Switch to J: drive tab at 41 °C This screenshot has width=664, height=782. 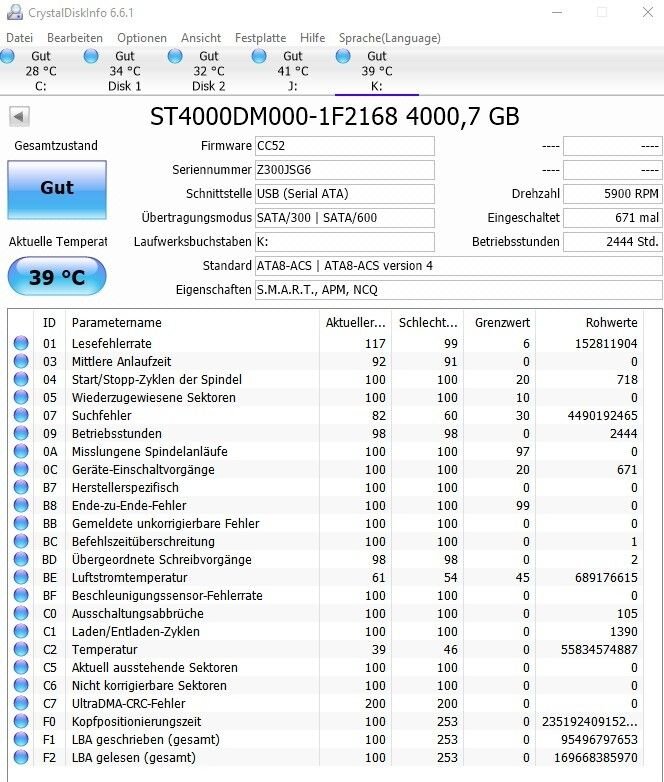[x=293, y=71]
